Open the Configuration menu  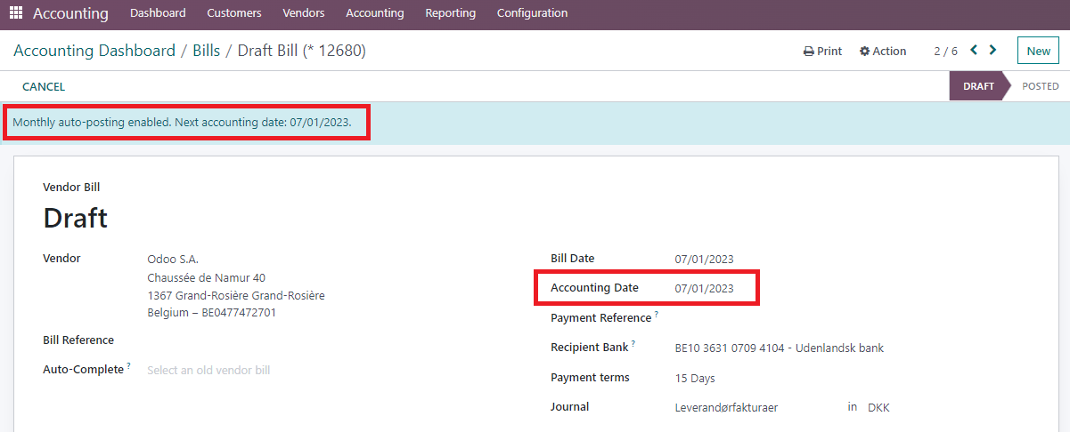click(x=532, y=13)
